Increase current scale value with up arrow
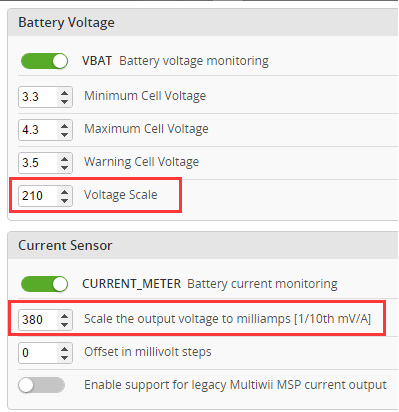This screenshot has height=412, width=399. click(64, 315)
